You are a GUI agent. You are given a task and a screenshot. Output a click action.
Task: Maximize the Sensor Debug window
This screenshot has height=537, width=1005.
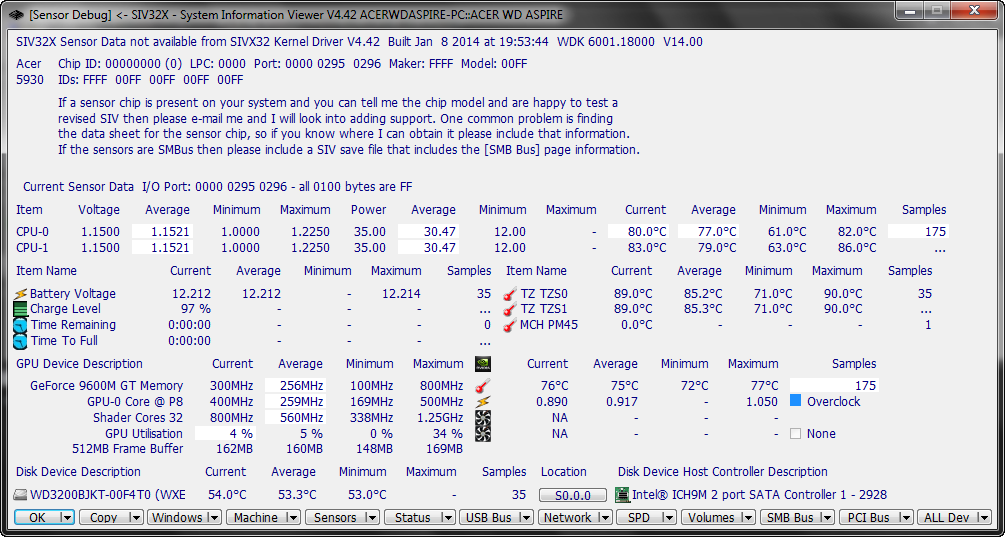(936, 10)
